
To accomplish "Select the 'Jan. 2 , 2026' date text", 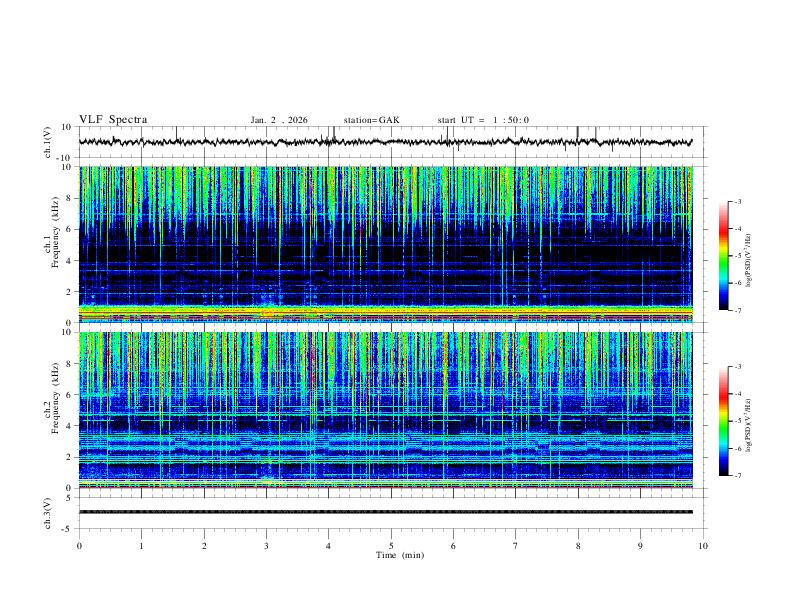I will 279,120.
